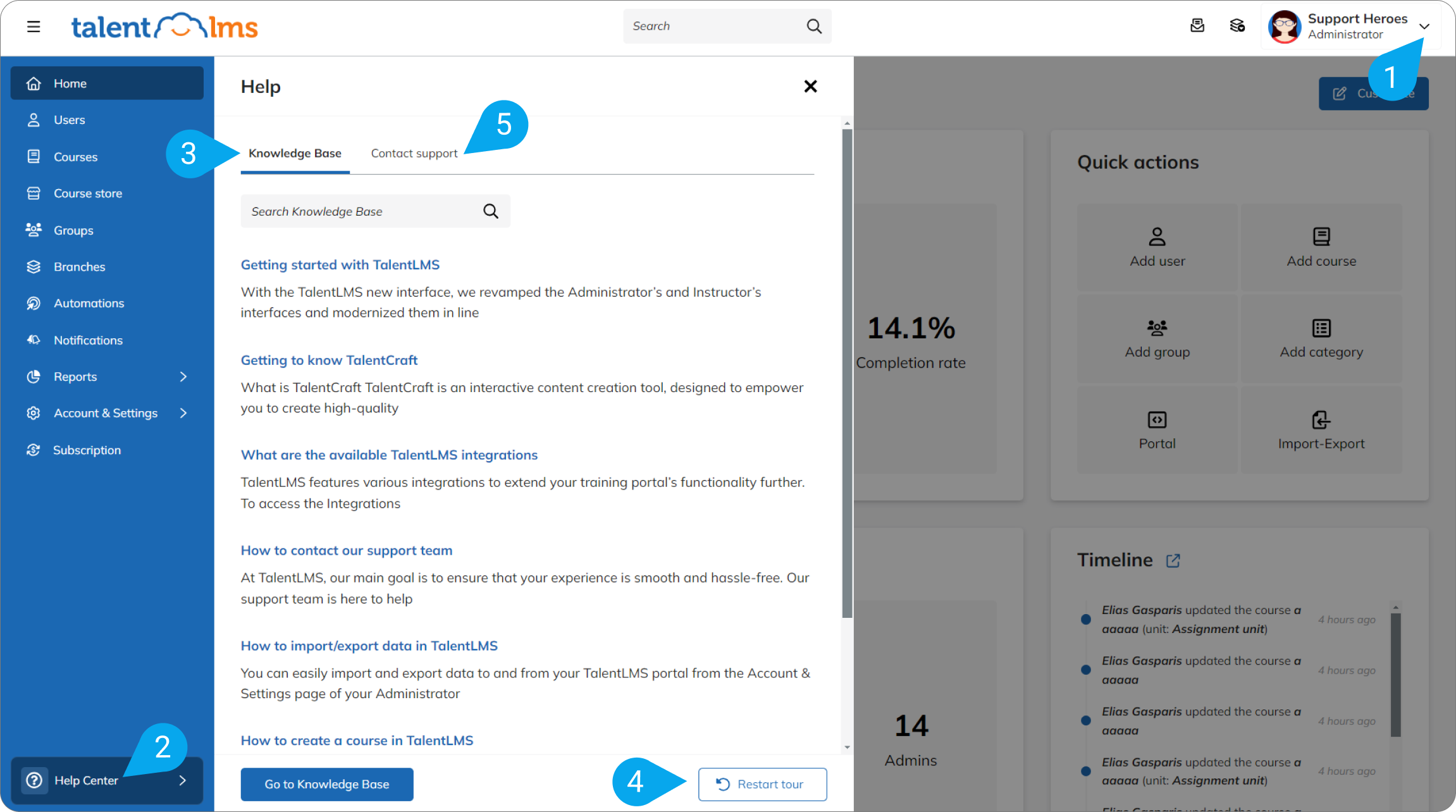Screen dimensions: 1456x812
Task: Click the Reports pie chart icon
Action: [34, 377]
